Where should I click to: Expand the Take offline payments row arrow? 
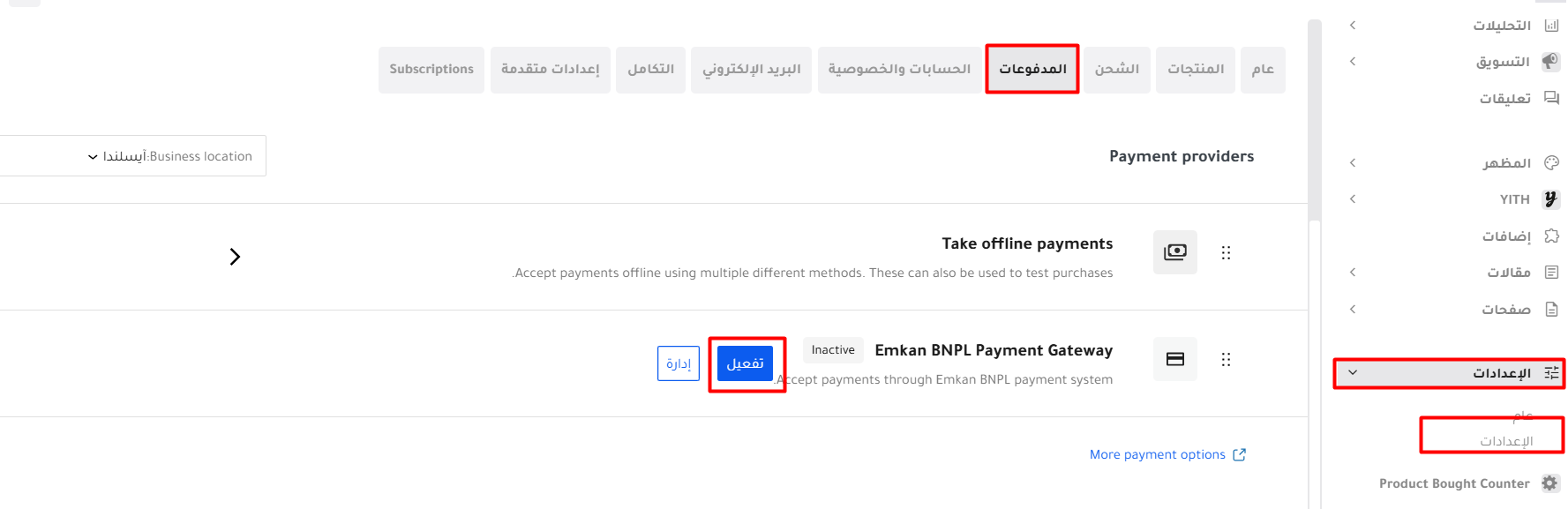(235, 257)
